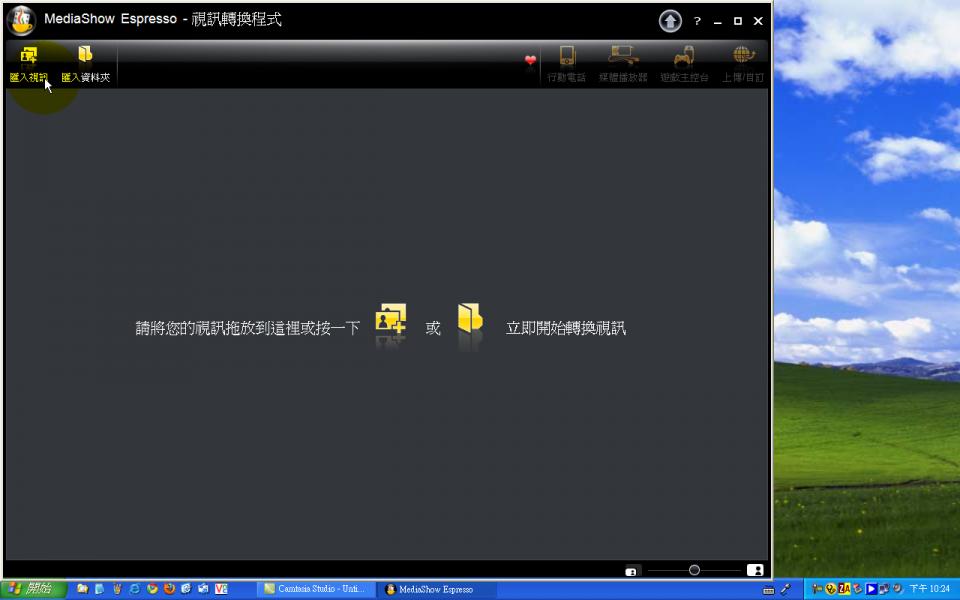Minimize the MediaShow Espresso window
The height and width of the screenshot is (600, 960).
coord(718,21)
